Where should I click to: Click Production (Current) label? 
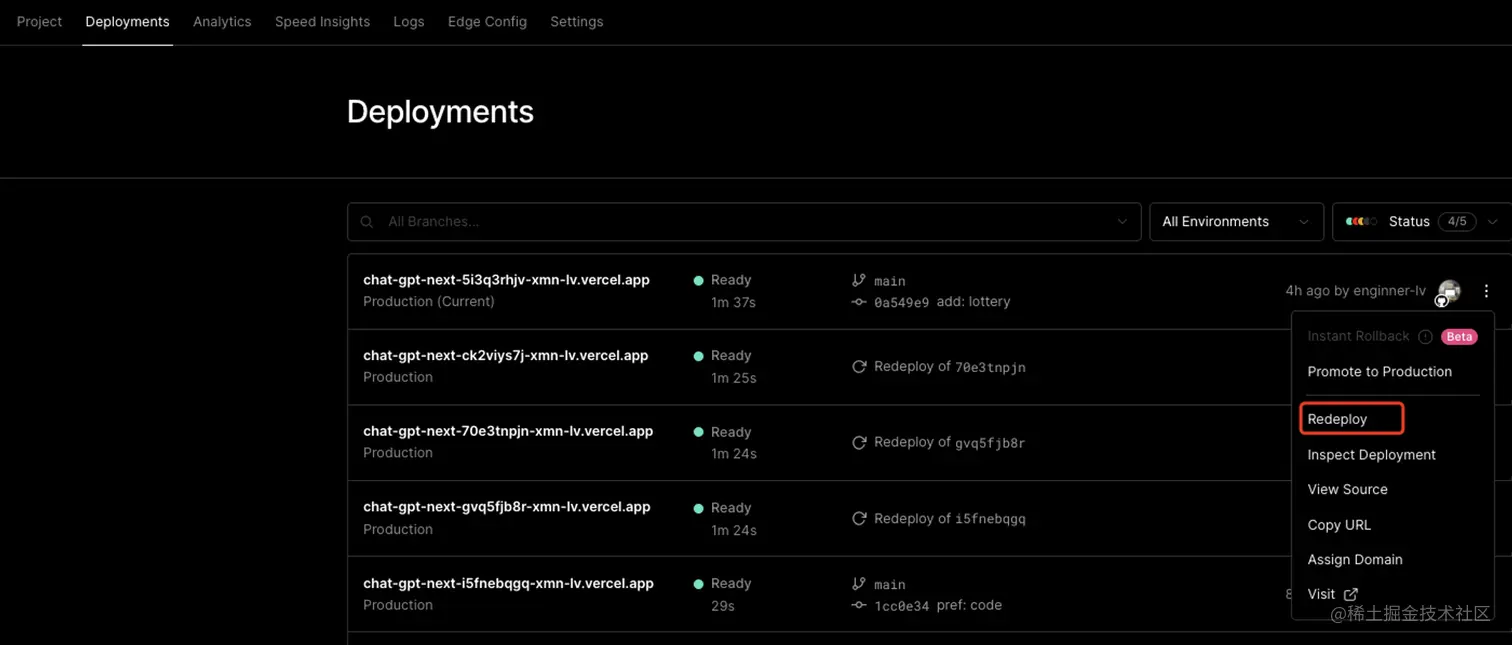[x=429, y=301]
